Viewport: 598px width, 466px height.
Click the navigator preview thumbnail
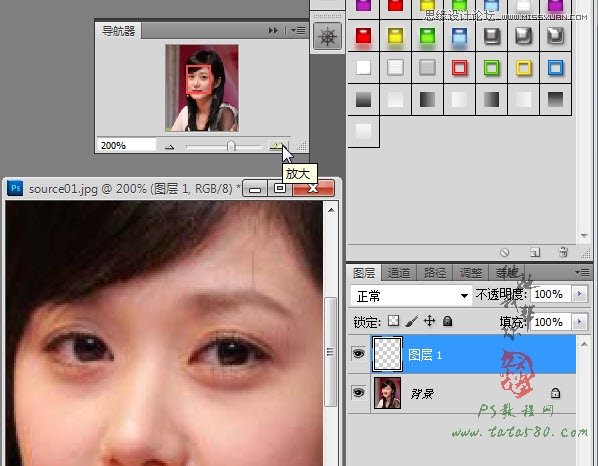pyautogui.click(x=202, y=88)
